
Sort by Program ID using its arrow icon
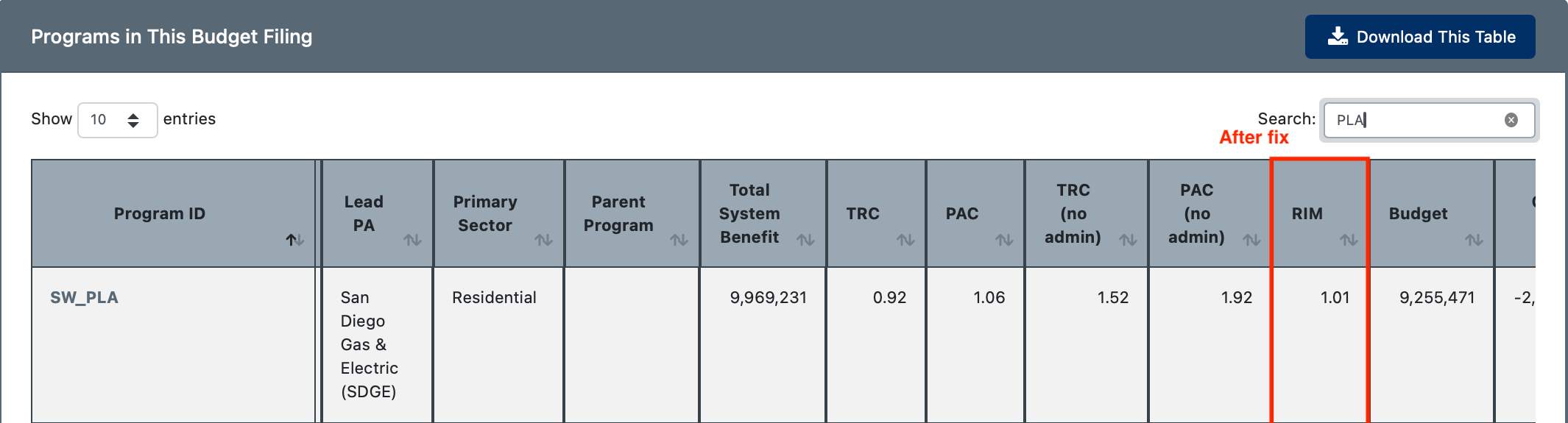point(294,240)
